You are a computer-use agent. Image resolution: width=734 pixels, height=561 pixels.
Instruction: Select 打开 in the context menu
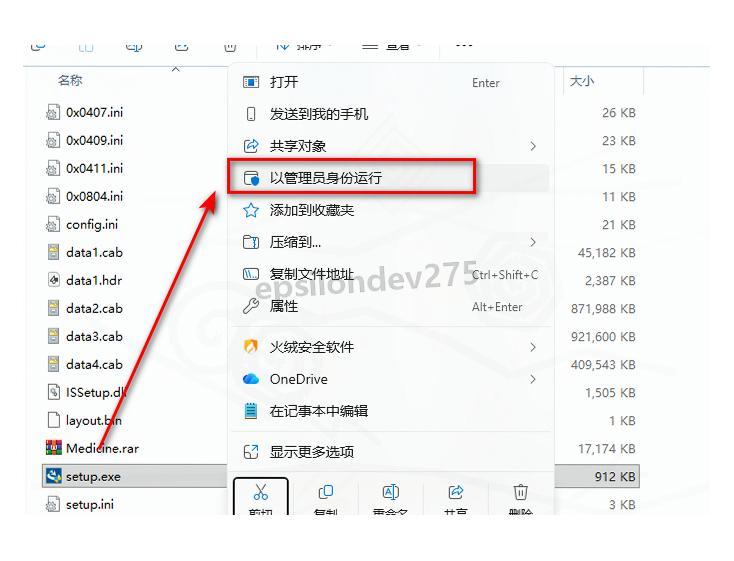pos(390,82)
